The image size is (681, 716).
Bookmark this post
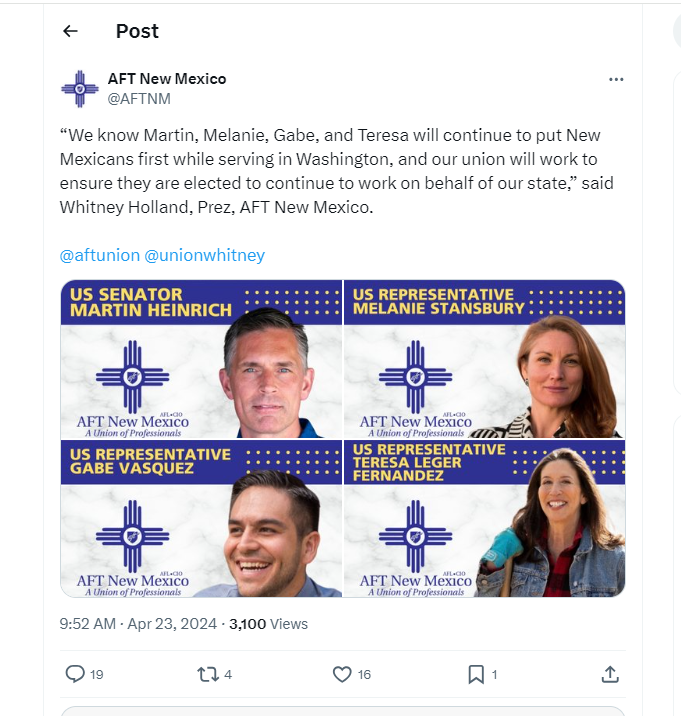coord(476,674)
